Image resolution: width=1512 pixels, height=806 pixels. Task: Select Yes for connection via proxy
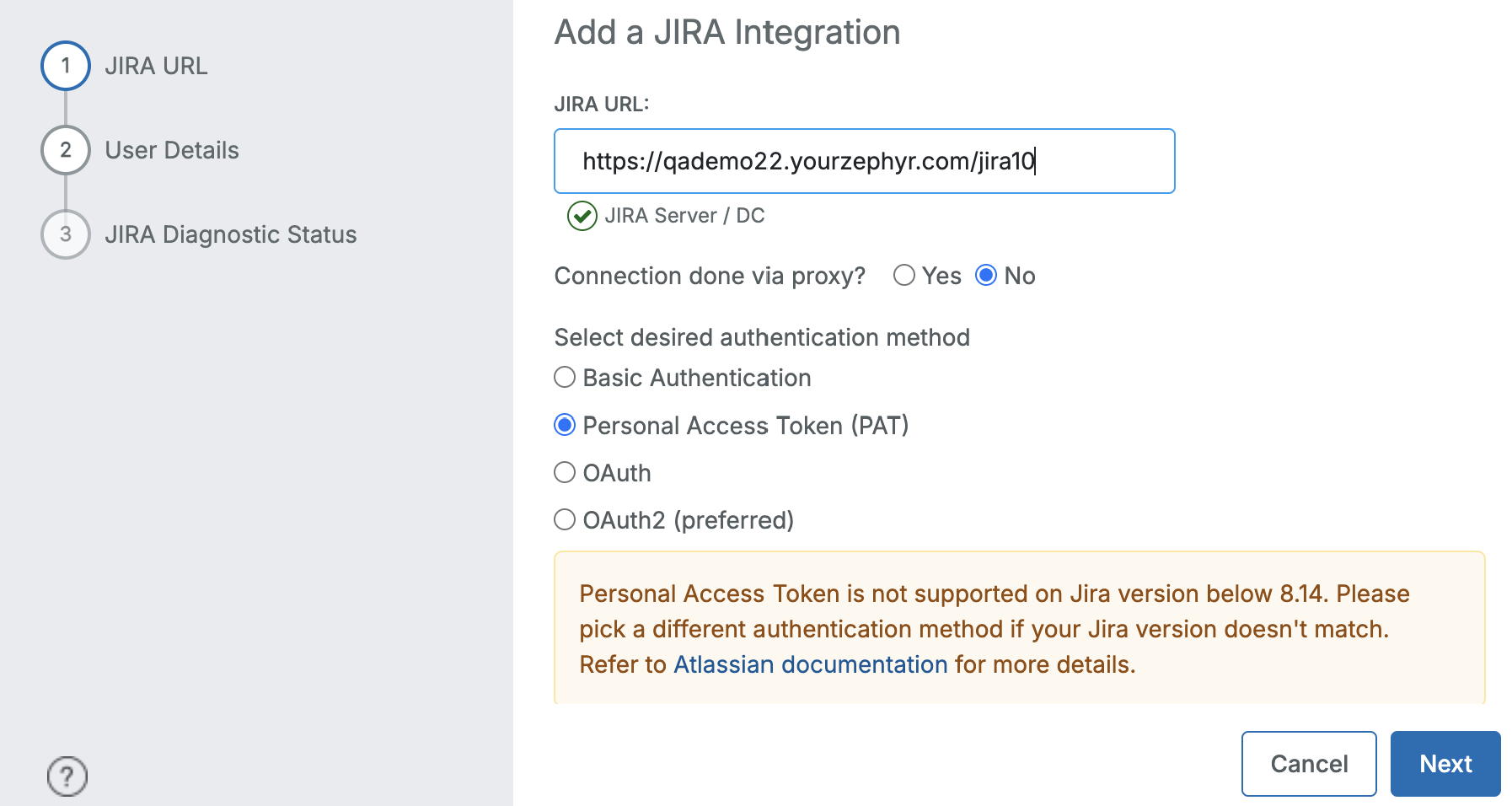[x=905, y=275]
